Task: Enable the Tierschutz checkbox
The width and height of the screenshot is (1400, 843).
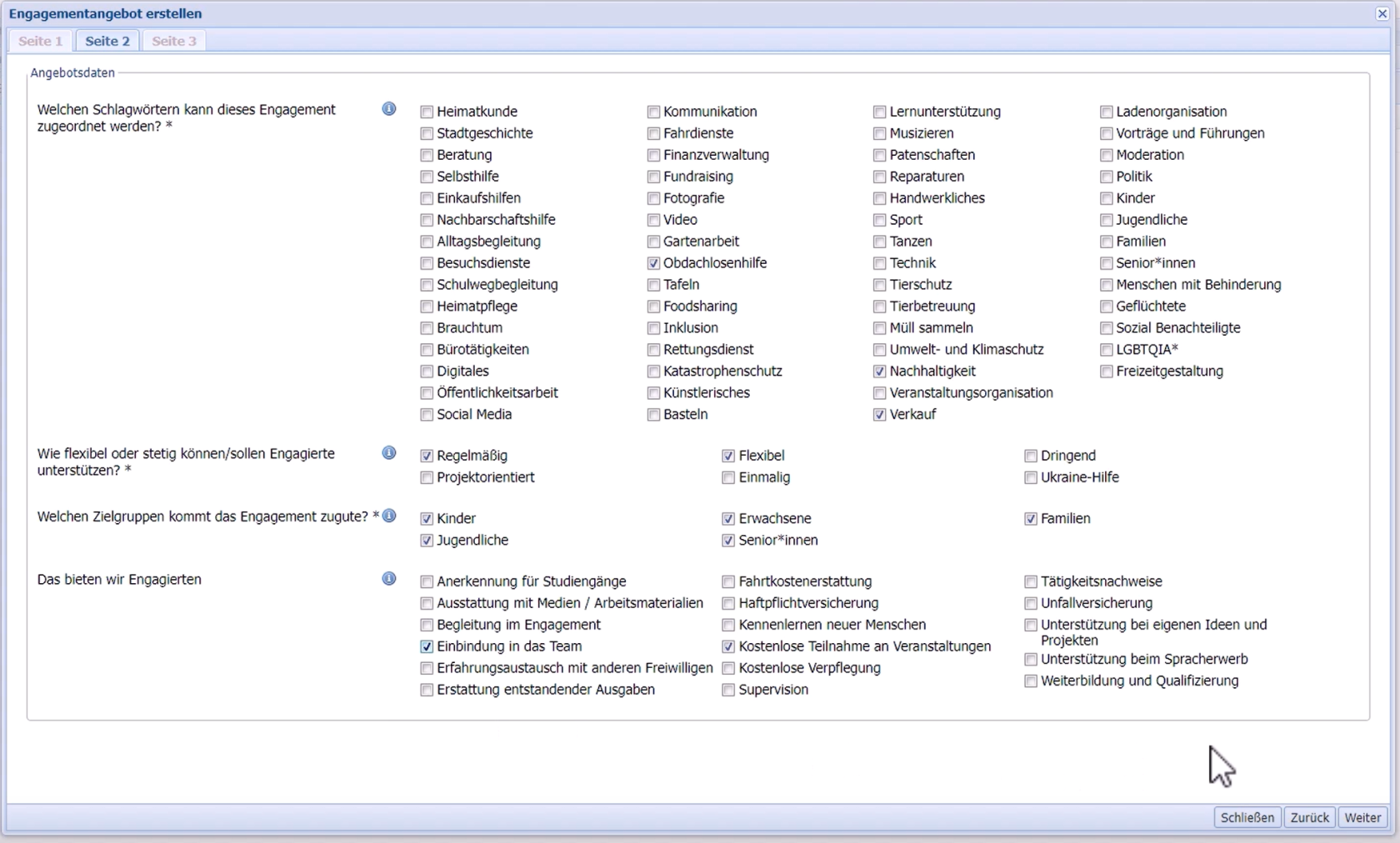Action: pos(879,285)
